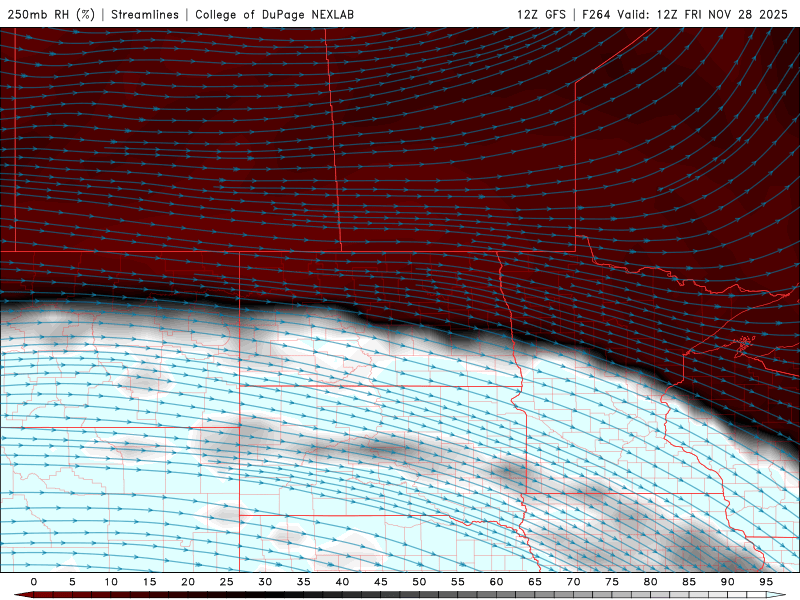Image resolution: width=800 pixels, height=600 pixels.
Task: Click the "F264" forecast hour text
Action: pyautogui.click(x=596, y=14)
